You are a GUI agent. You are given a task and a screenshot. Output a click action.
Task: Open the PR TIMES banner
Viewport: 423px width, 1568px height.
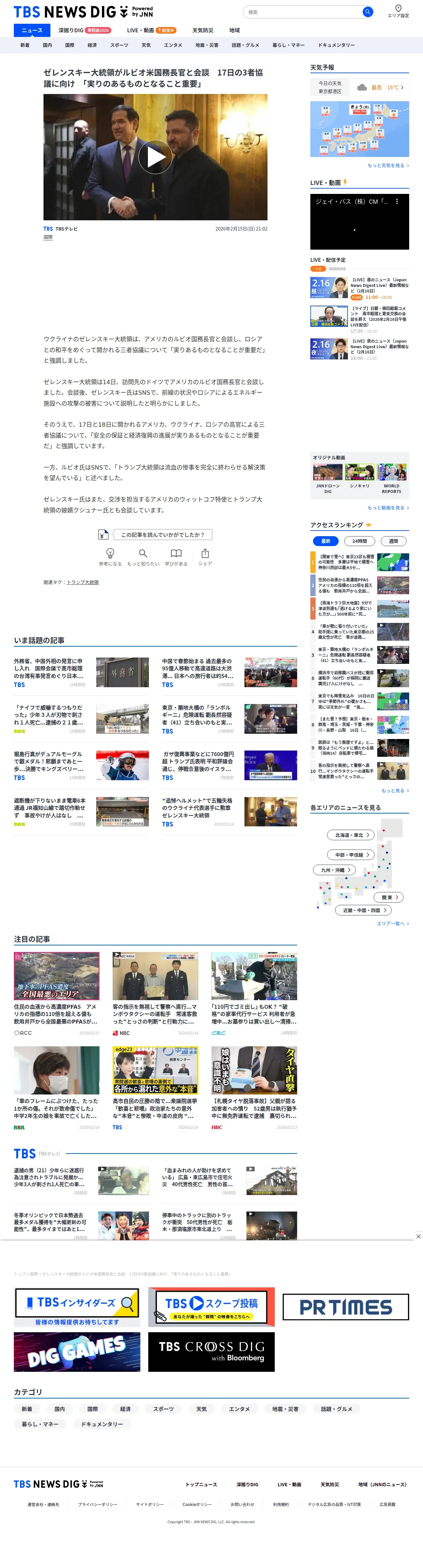pyautogui.click(x=346, y=1307)
